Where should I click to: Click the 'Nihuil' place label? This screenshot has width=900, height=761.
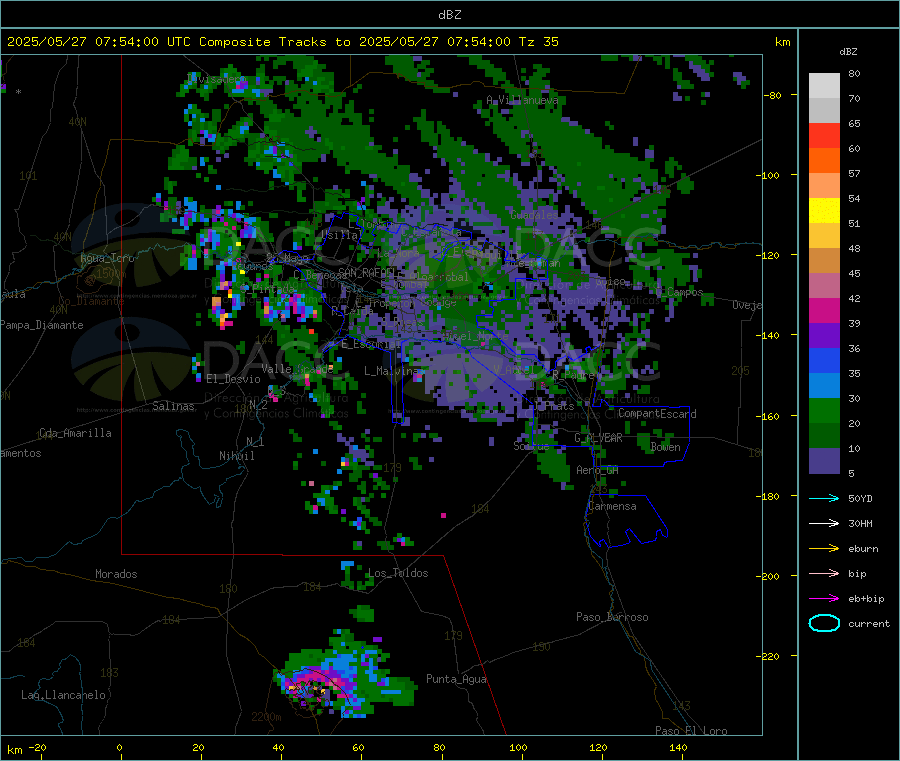[x=236, y=456]
